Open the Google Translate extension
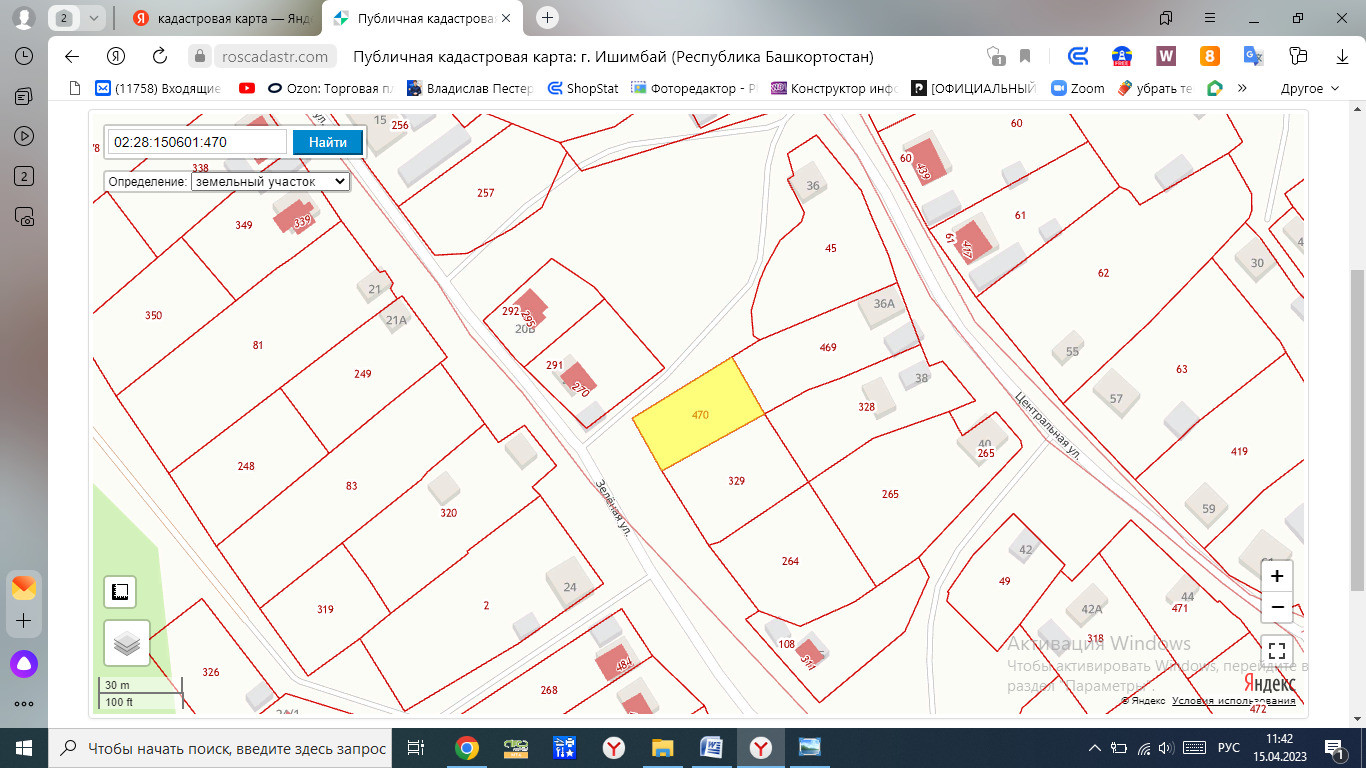Image resolution: width=1366 pixels, height=768 pixels. [x=1253, y=56]
